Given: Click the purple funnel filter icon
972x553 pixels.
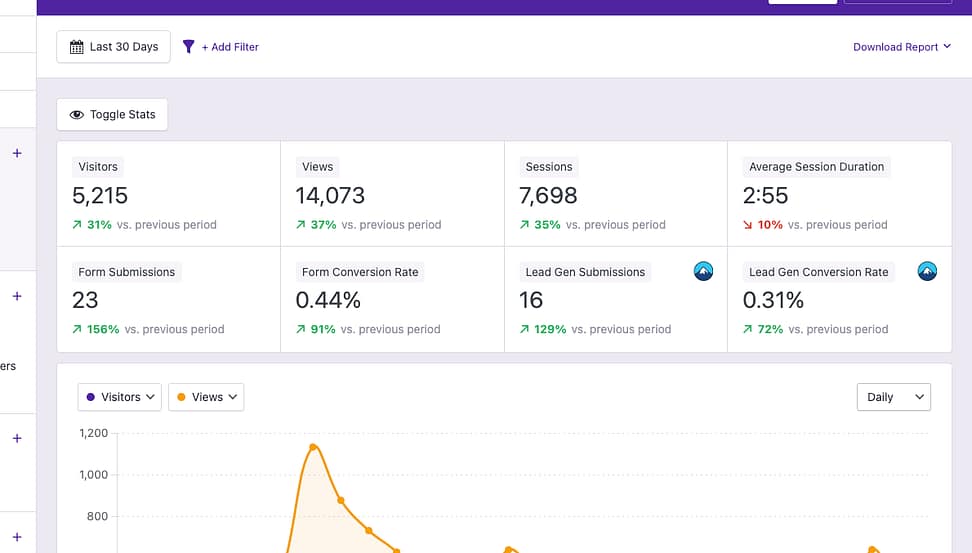Looking at the screenshot, I should point(188,47).
